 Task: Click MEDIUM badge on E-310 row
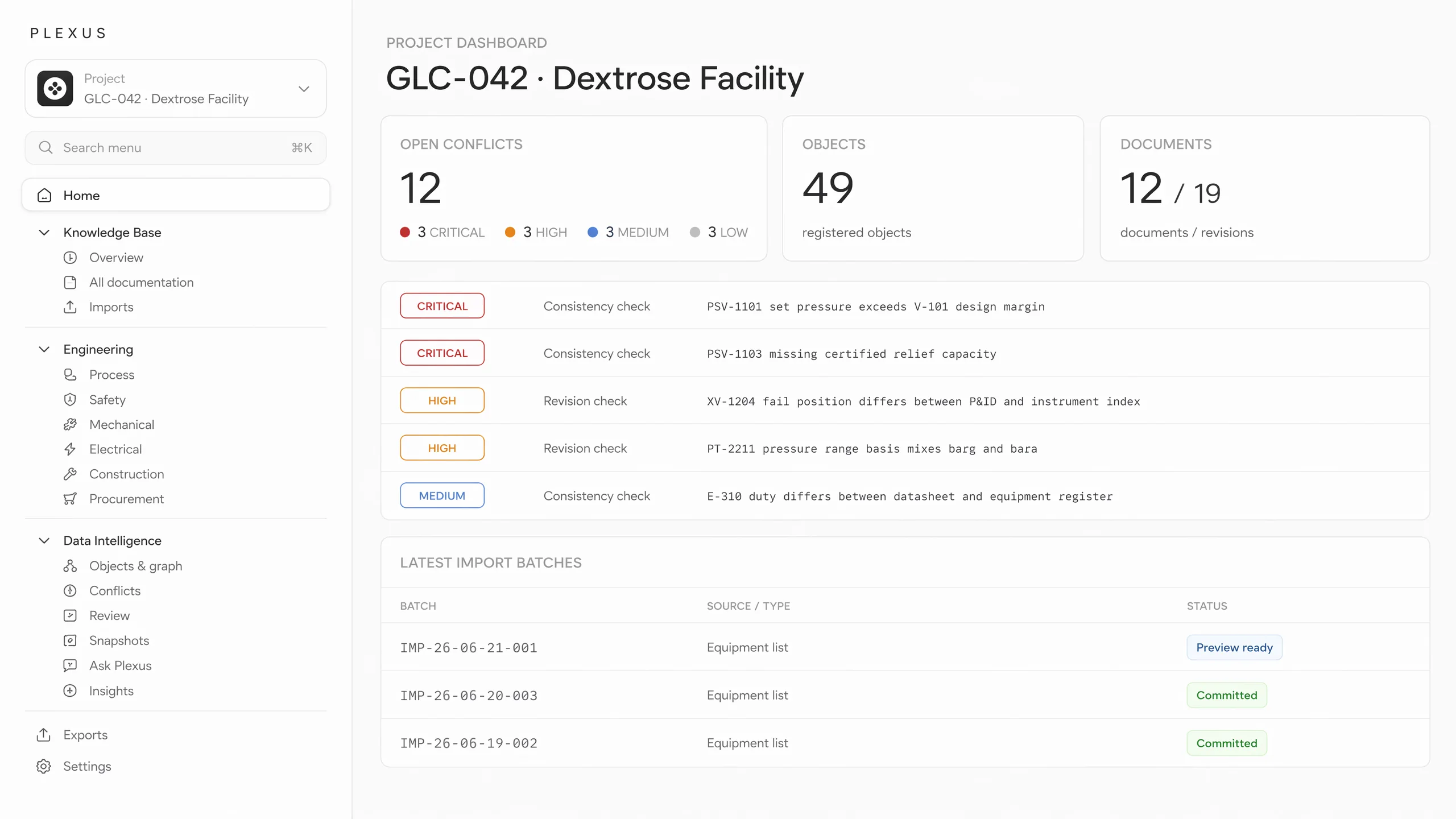[x=442, y=496]
